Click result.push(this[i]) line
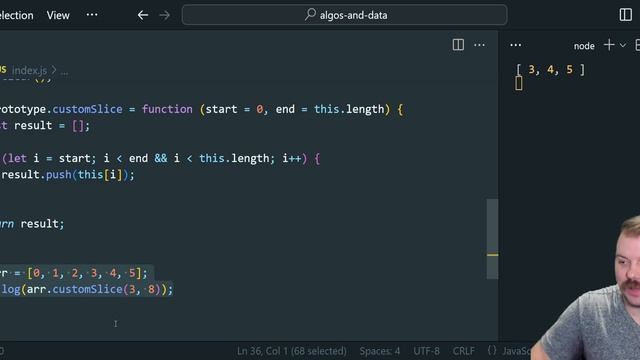The width and height of the screenshot is (640, 360). (68, 175)
